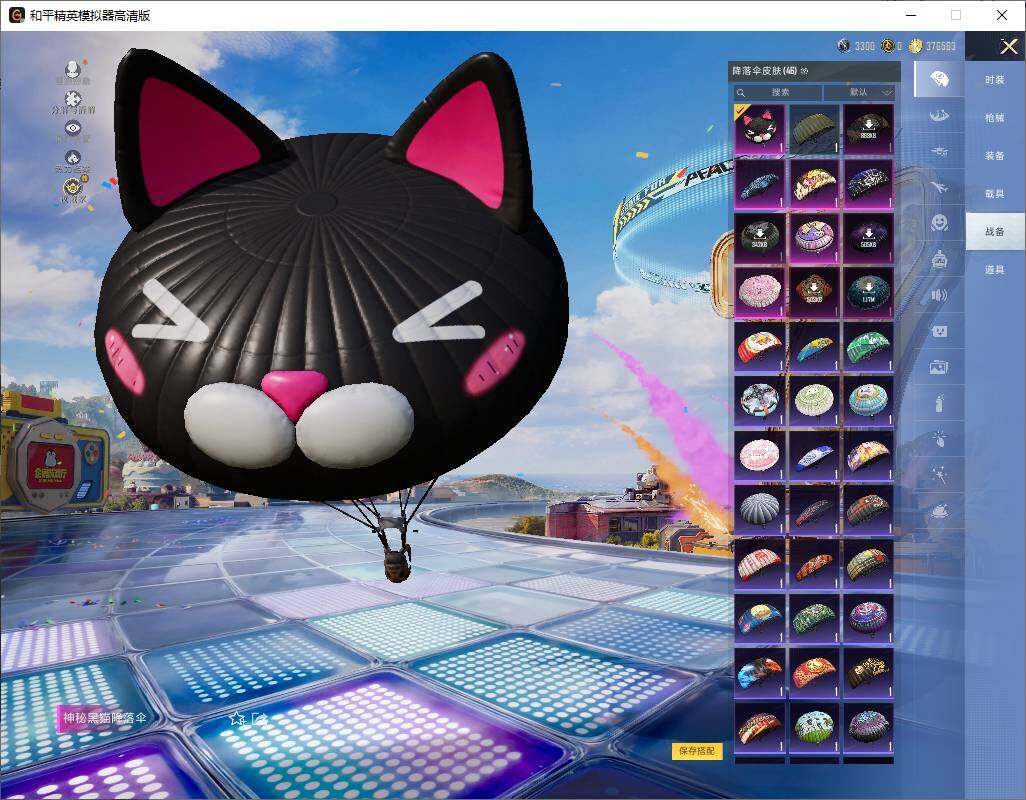Screen dimensions: 1026x800
Task: Open the 默认 sort dropdown
Action: (x=858, y=92)
